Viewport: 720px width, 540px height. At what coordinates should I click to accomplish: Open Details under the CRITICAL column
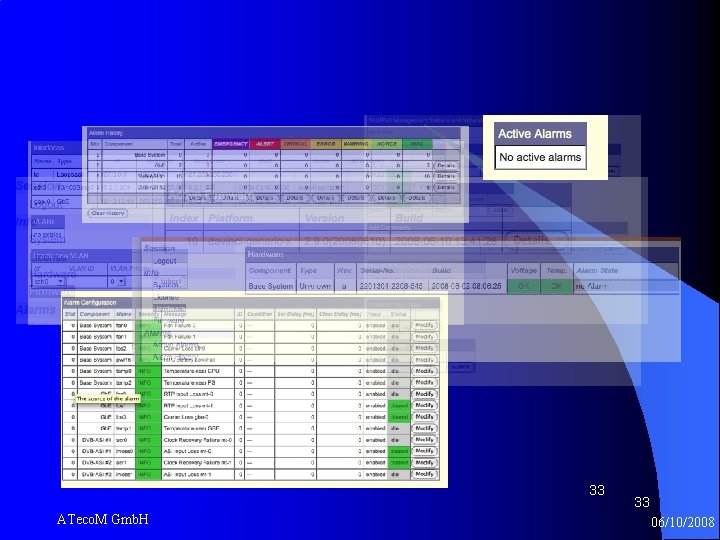click(x=295, y=198)
